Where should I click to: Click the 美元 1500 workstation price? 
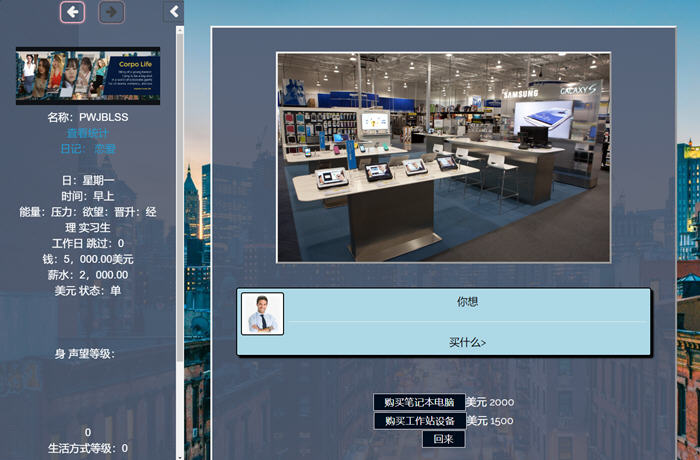[x=490, y=421]
